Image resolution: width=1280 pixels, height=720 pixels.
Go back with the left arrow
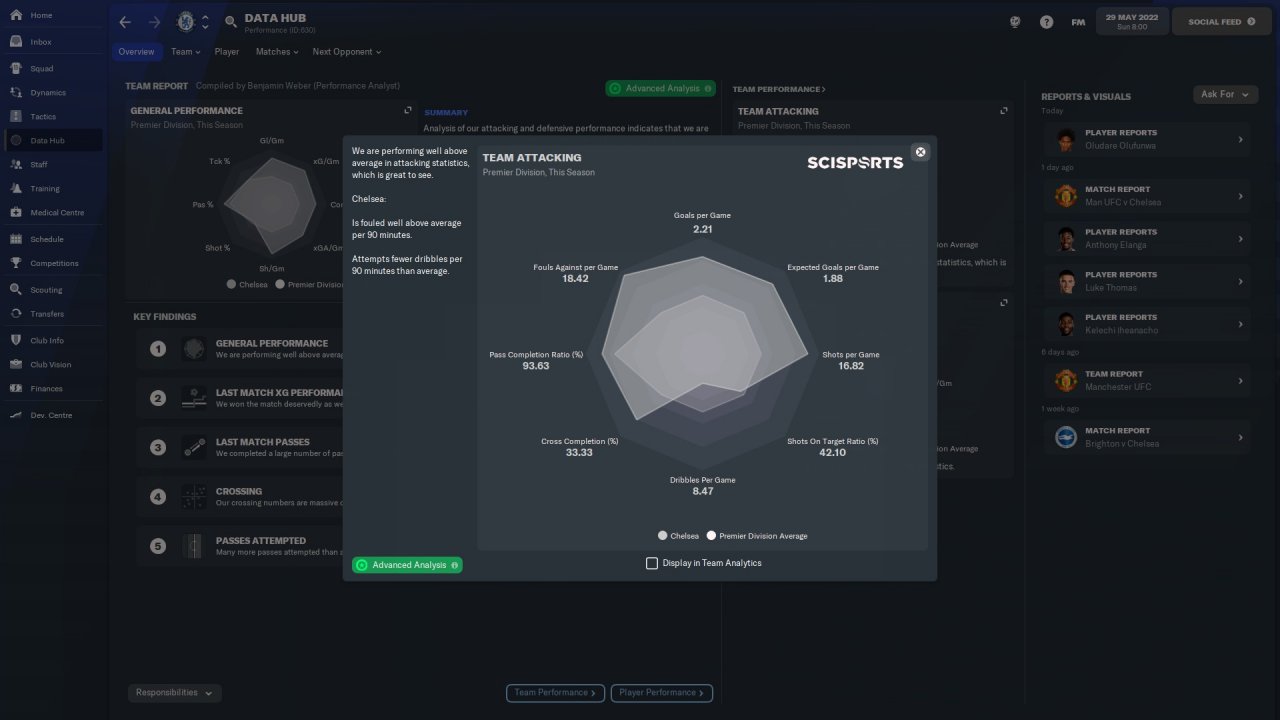click(125, 22)
